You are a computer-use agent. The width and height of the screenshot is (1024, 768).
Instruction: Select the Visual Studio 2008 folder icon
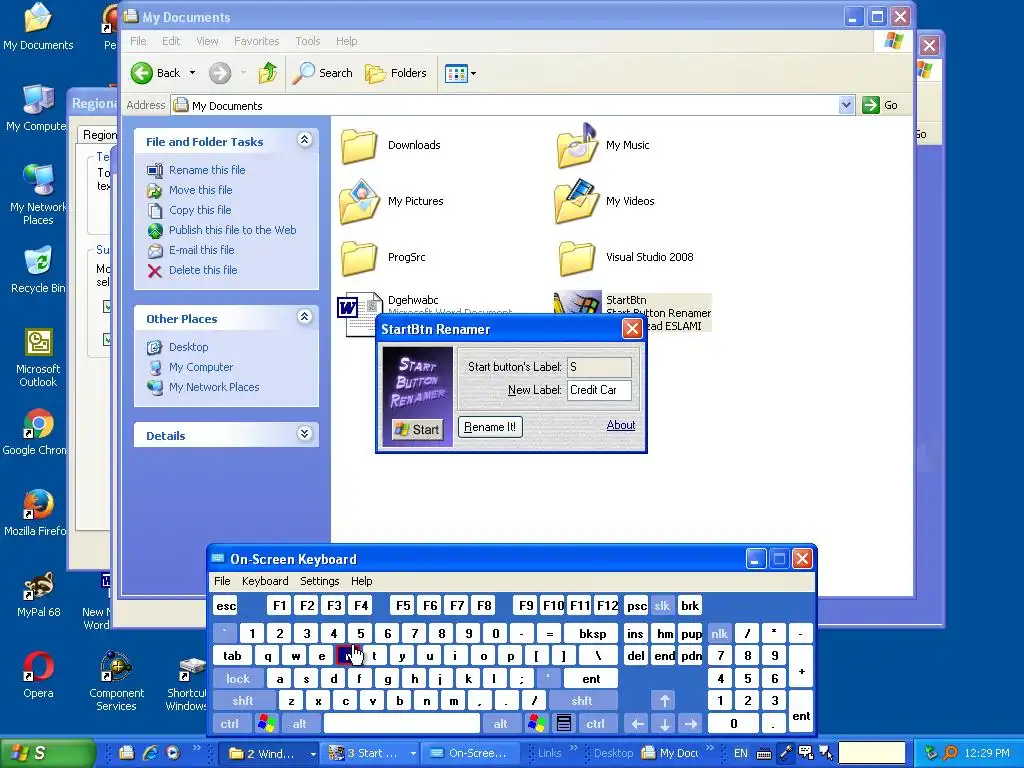(577, 257)
